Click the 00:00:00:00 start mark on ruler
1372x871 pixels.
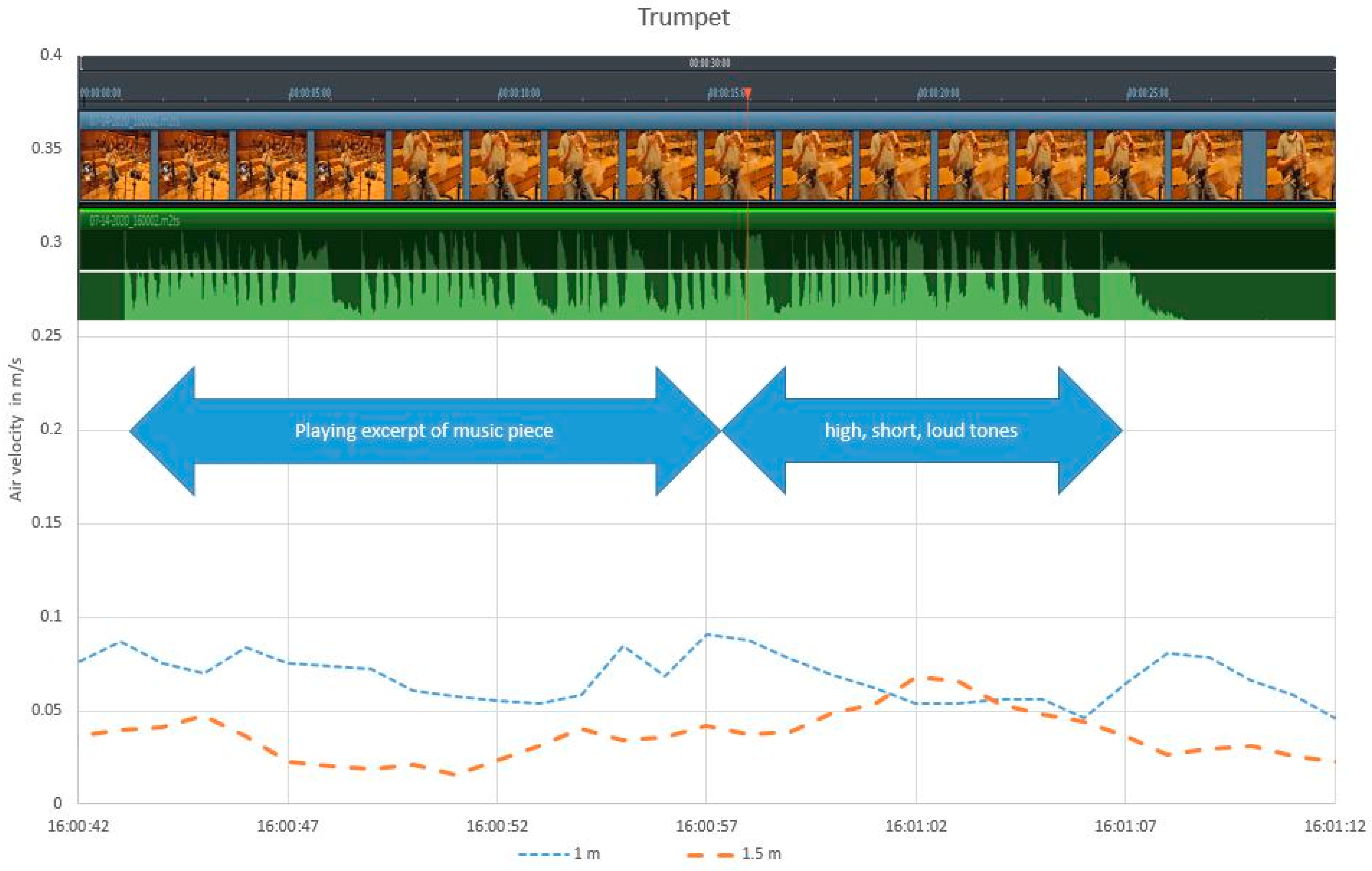tap(101, 93)
